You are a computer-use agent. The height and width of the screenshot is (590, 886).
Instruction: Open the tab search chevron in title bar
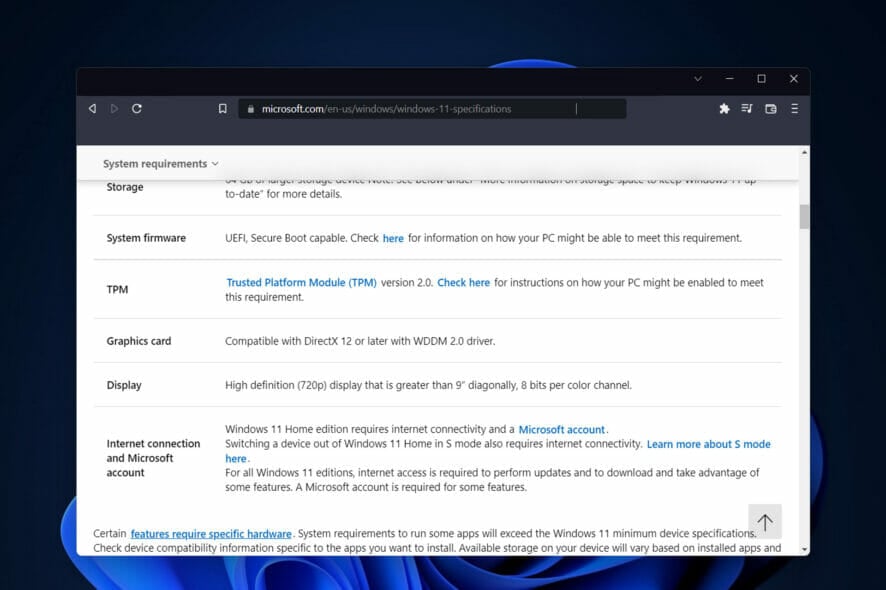(x=698, y=78)
